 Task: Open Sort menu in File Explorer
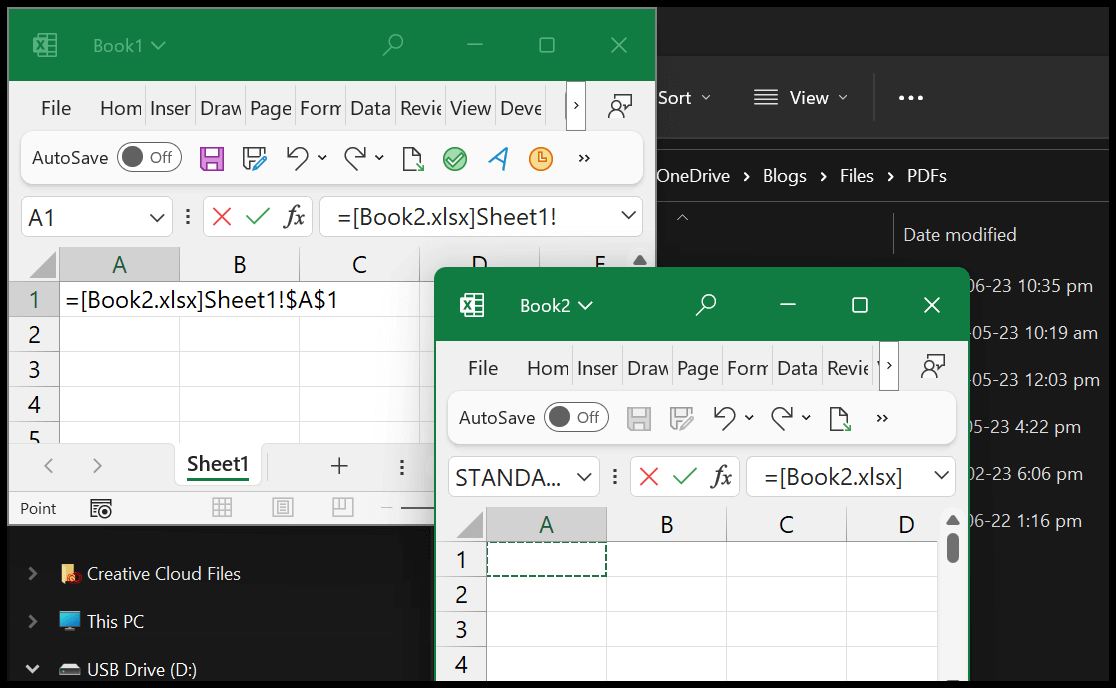click(x=683, y=97)
